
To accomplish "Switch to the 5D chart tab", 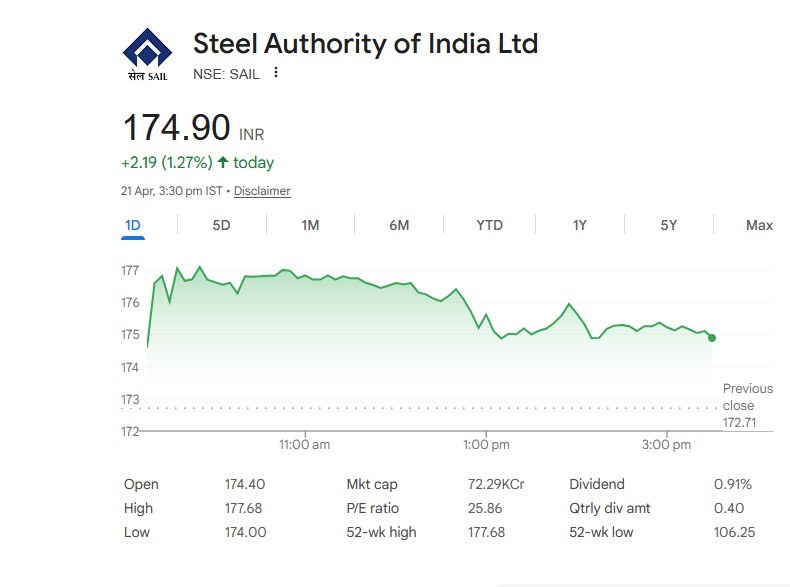I will pos(221,225).
